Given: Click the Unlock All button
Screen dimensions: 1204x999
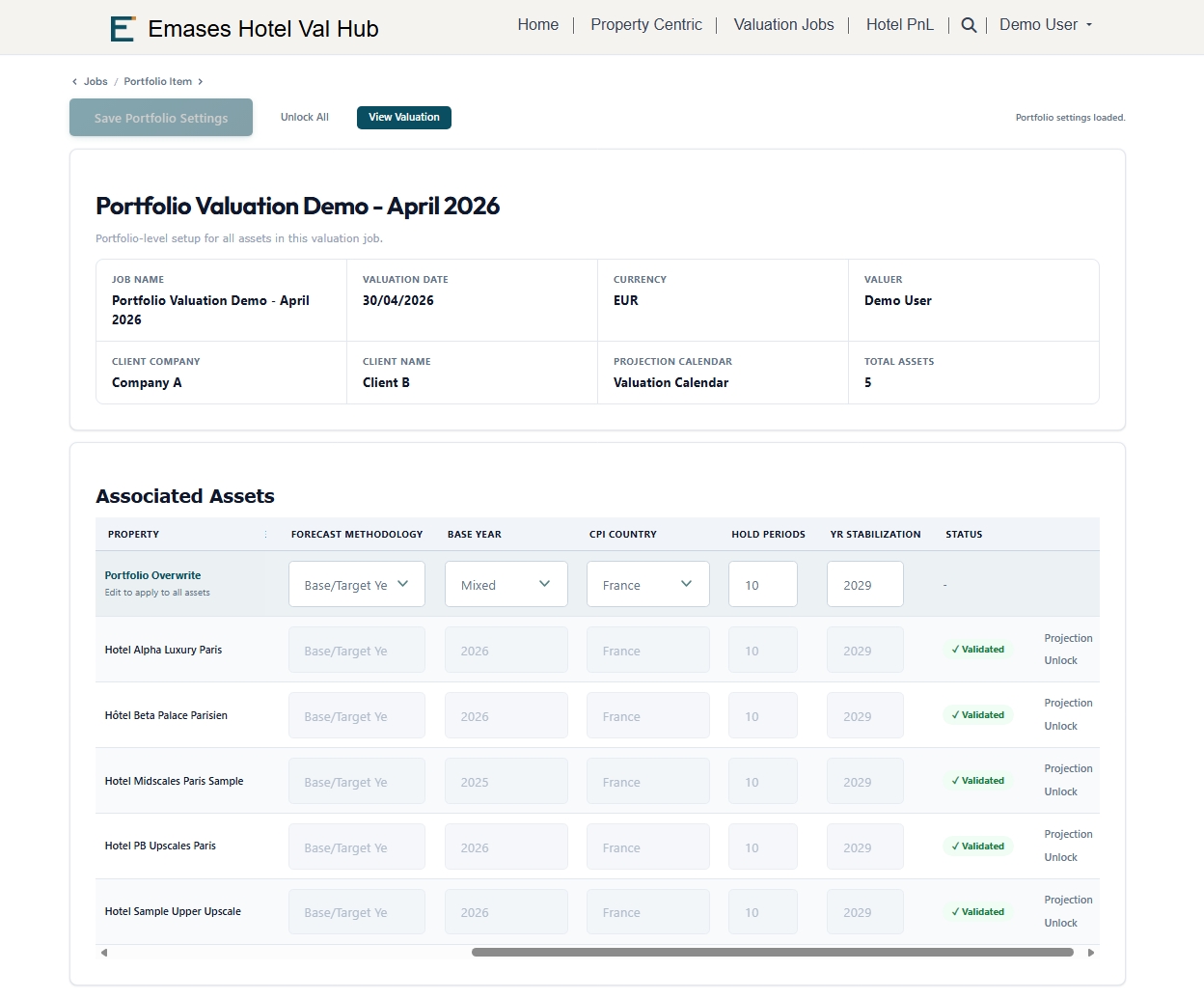Looking at the screenshot, I should click(x=305, y=118).
